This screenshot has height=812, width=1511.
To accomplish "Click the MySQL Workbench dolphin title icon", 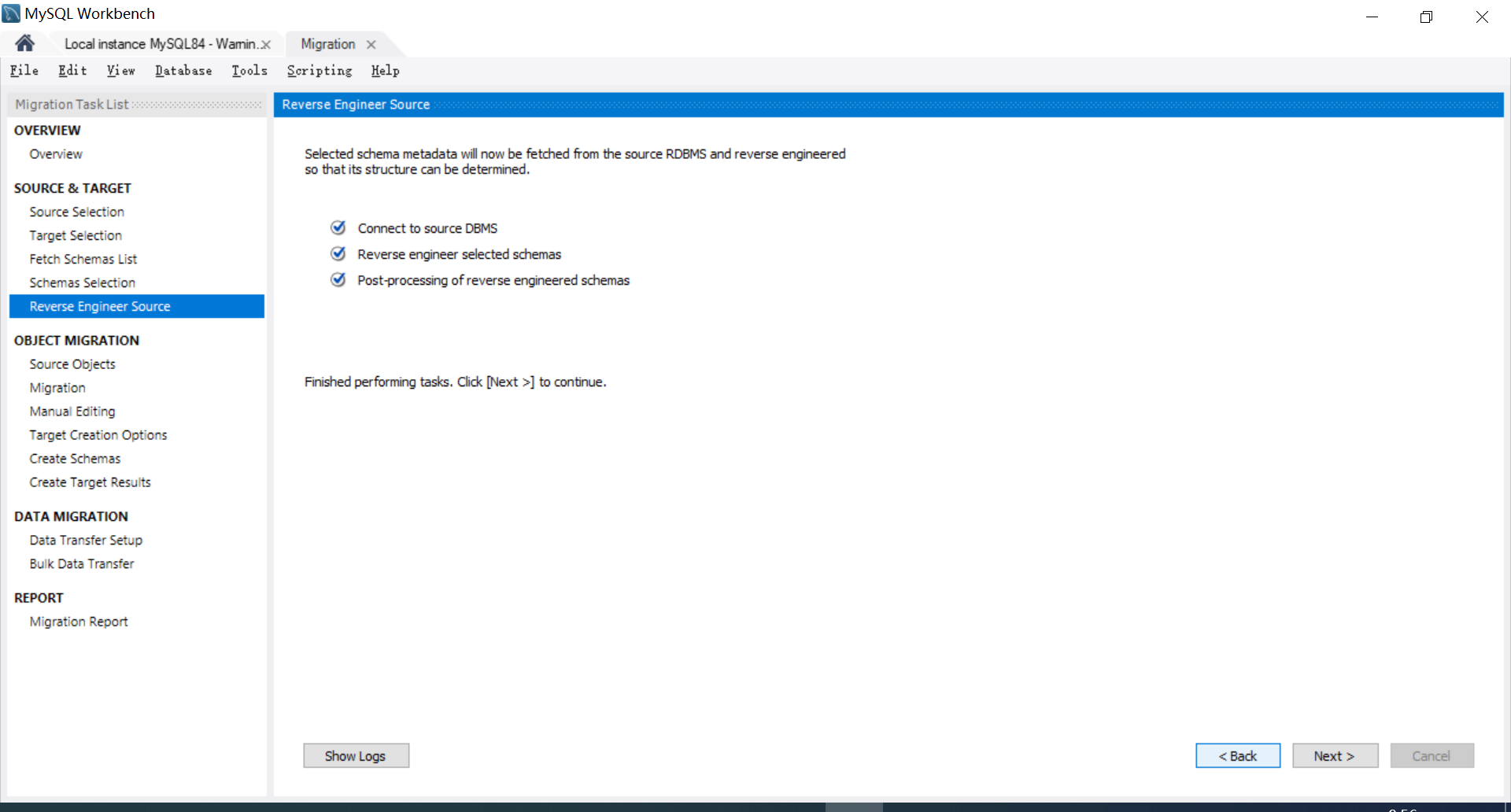I will click(11, 13).
